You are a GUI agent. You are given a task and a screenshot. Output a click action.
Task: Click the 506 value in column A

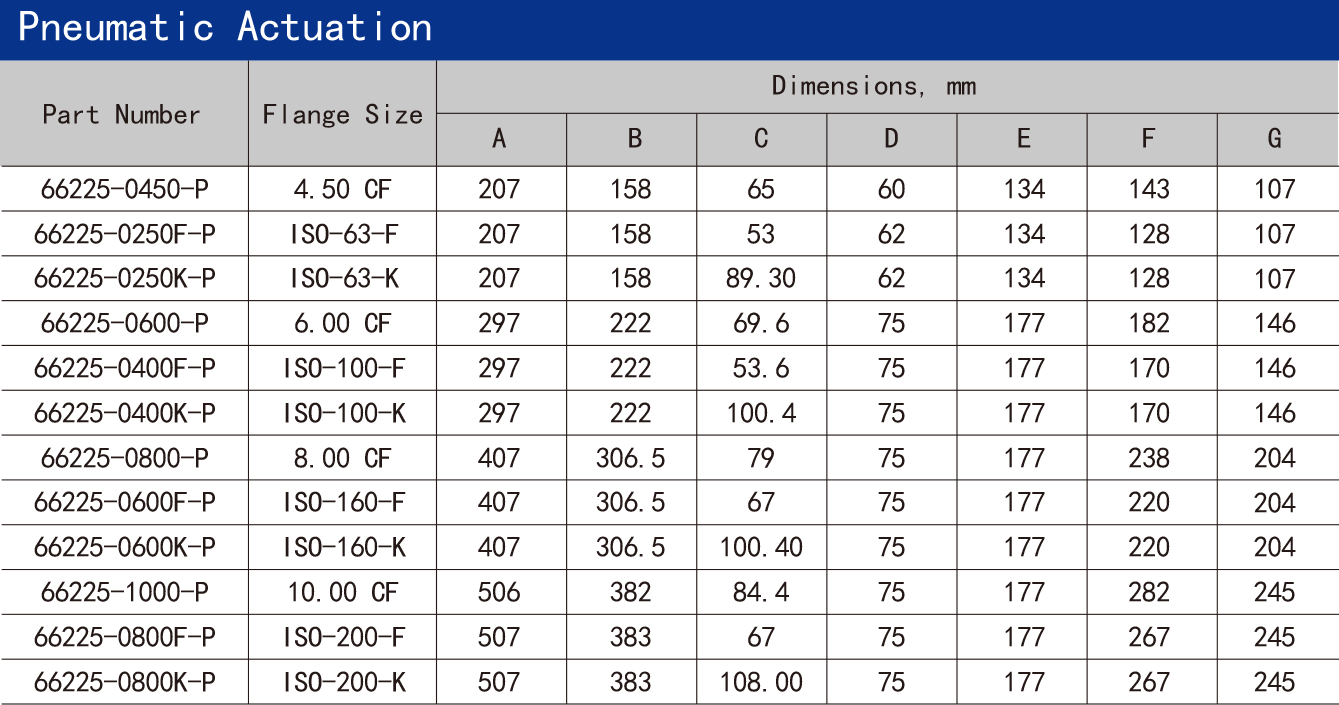coord(498,592)
